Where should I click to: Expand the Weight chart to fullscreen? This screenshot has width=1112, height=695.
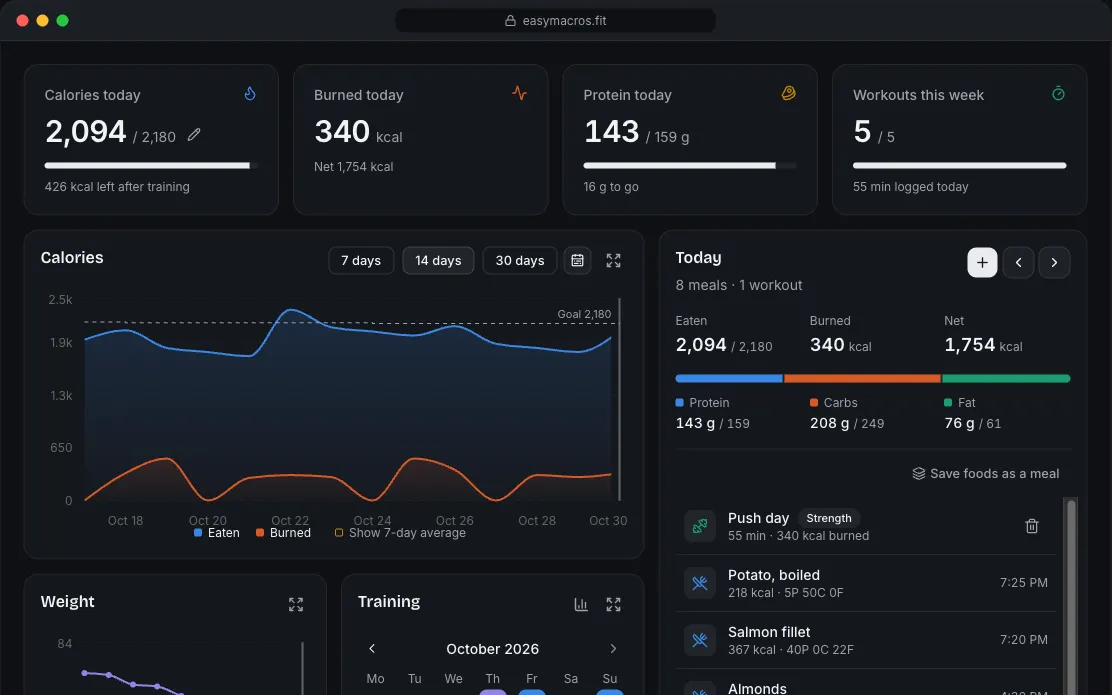pos(296,604)
